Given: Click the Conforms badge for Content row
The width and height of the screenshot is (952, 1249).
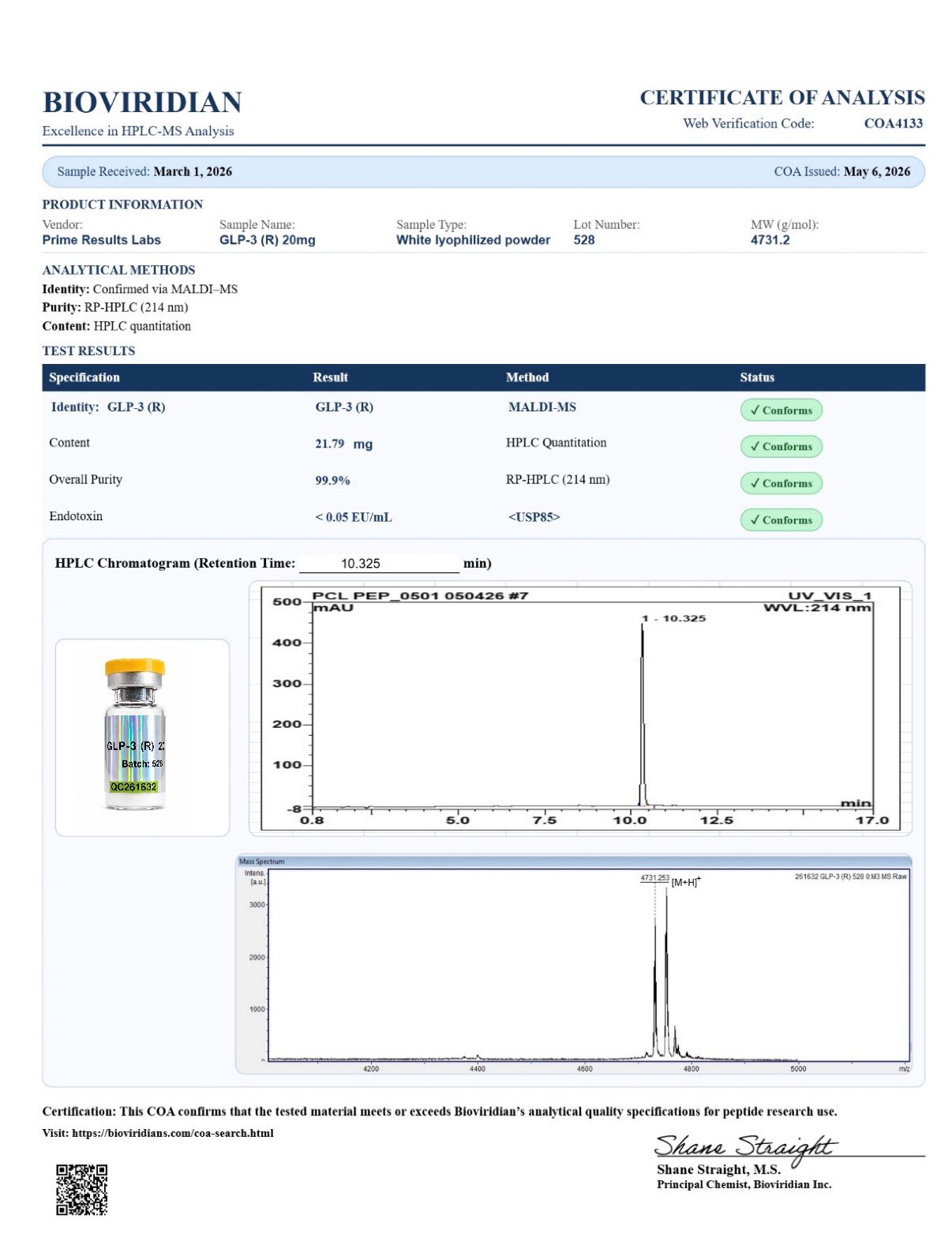Looking at the screenshot, I should (781, 446).
